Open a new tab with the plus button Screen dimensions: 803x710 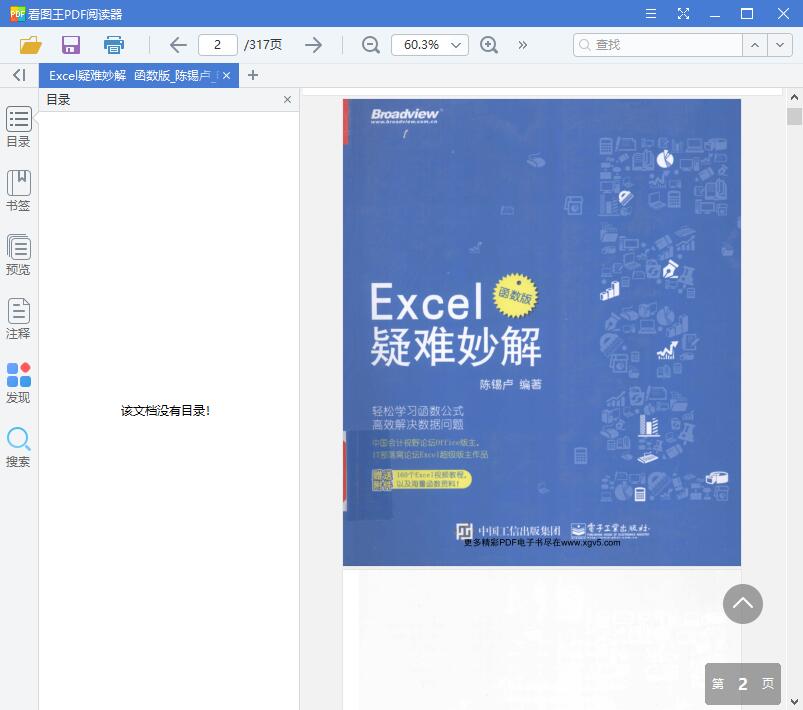click(253, 74)
